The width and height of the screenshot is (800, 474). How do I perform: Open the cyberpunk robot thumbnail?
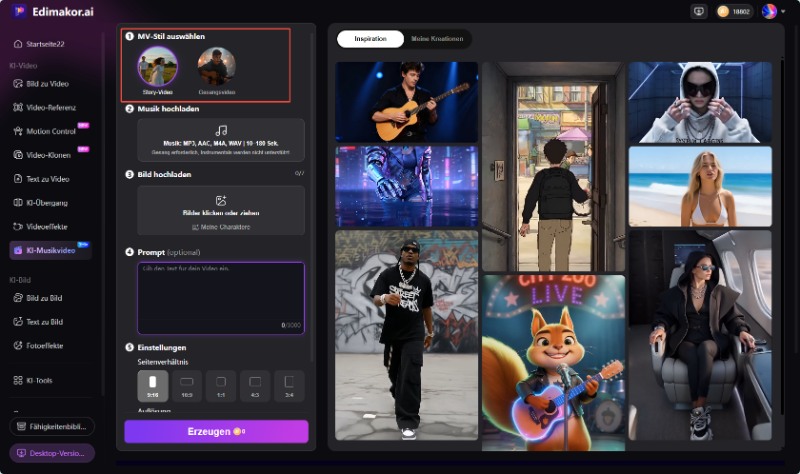407,187
